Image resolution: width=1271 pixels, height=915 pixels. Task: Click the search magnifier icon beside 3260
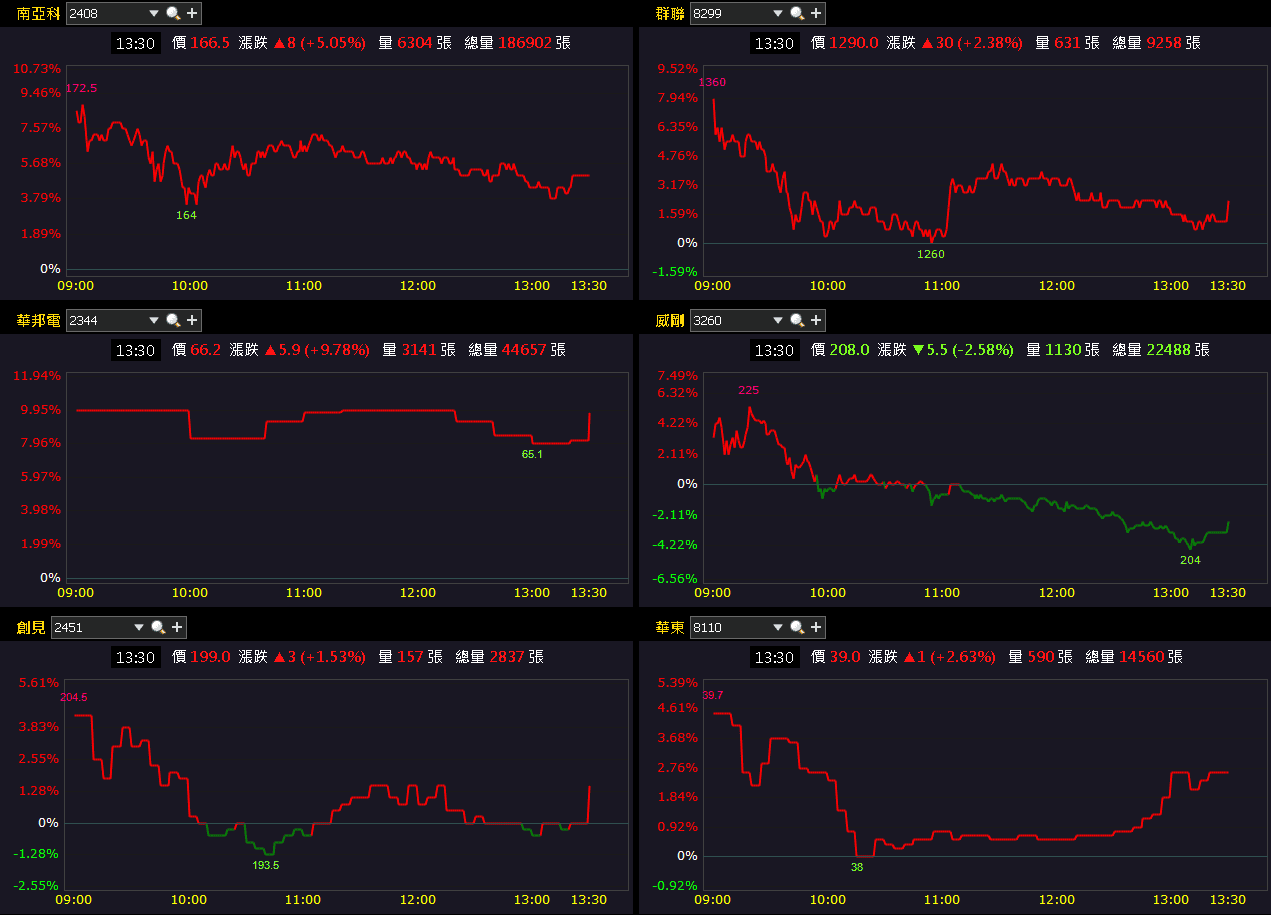(797, 321)
